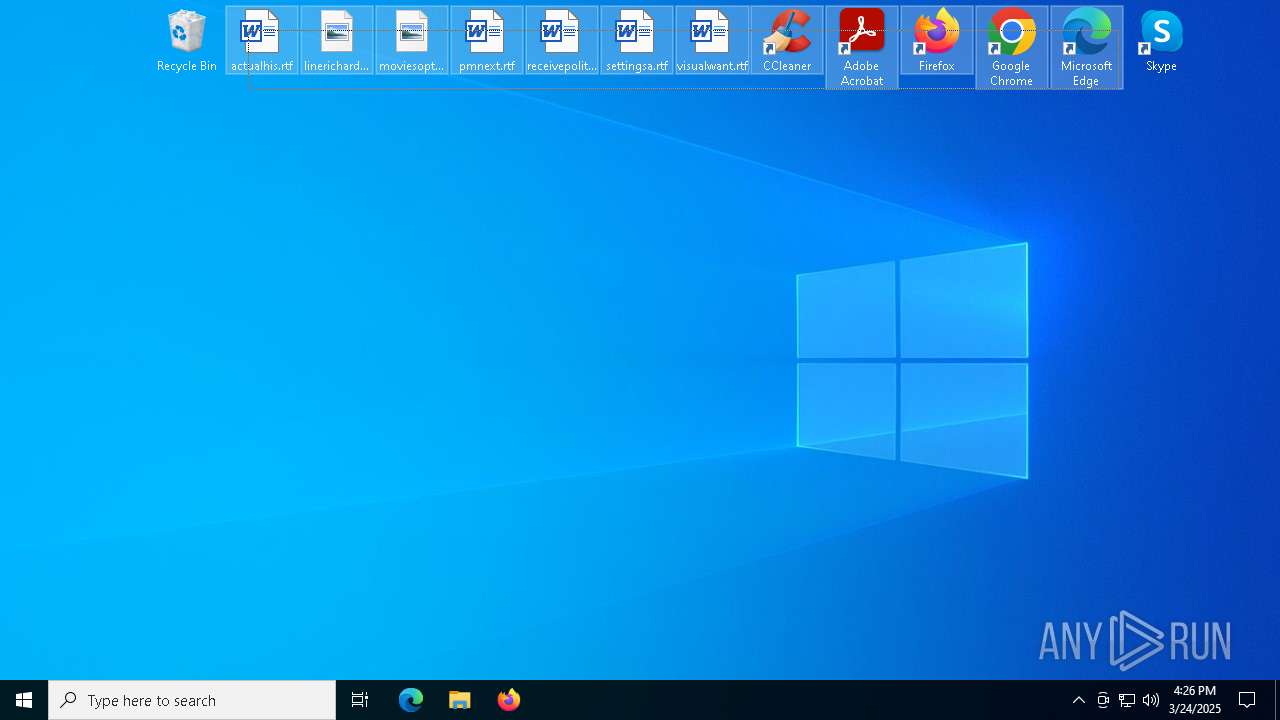Launch Edge from the taskbar
The image size is (1280, 720).
point(411,700)
